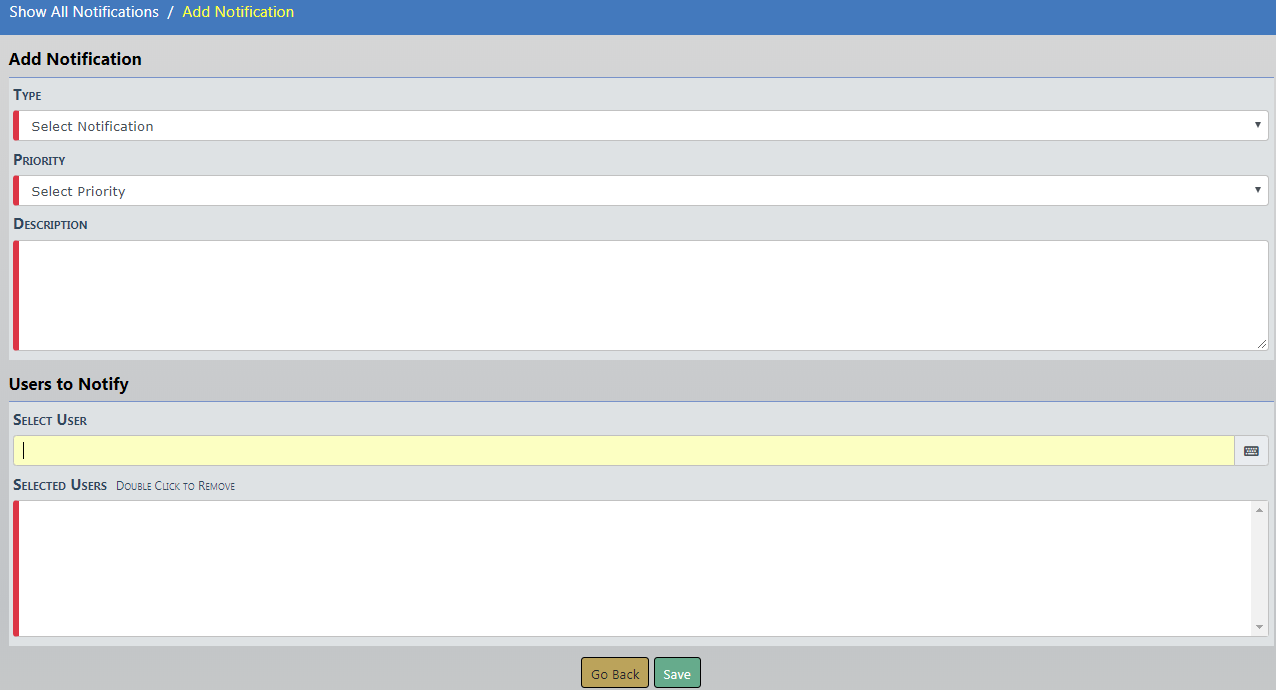Click the Priority field label

pos(39,160)
